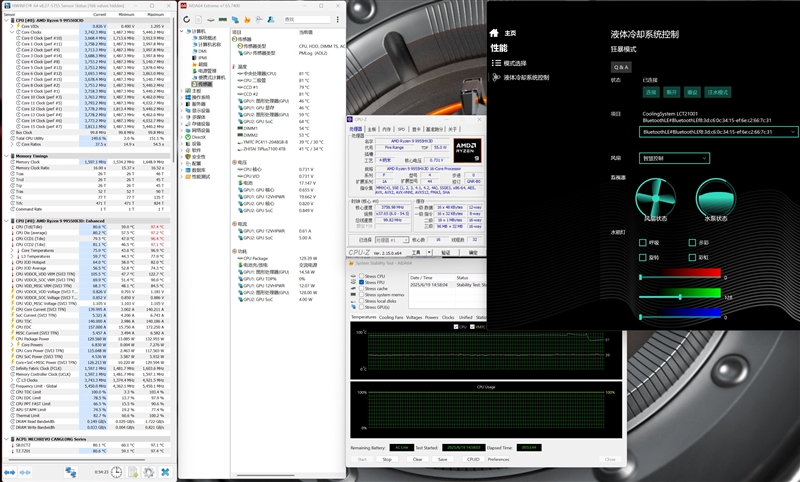Enable the 呼吸 lighting checkbox

tap(643, 241)
